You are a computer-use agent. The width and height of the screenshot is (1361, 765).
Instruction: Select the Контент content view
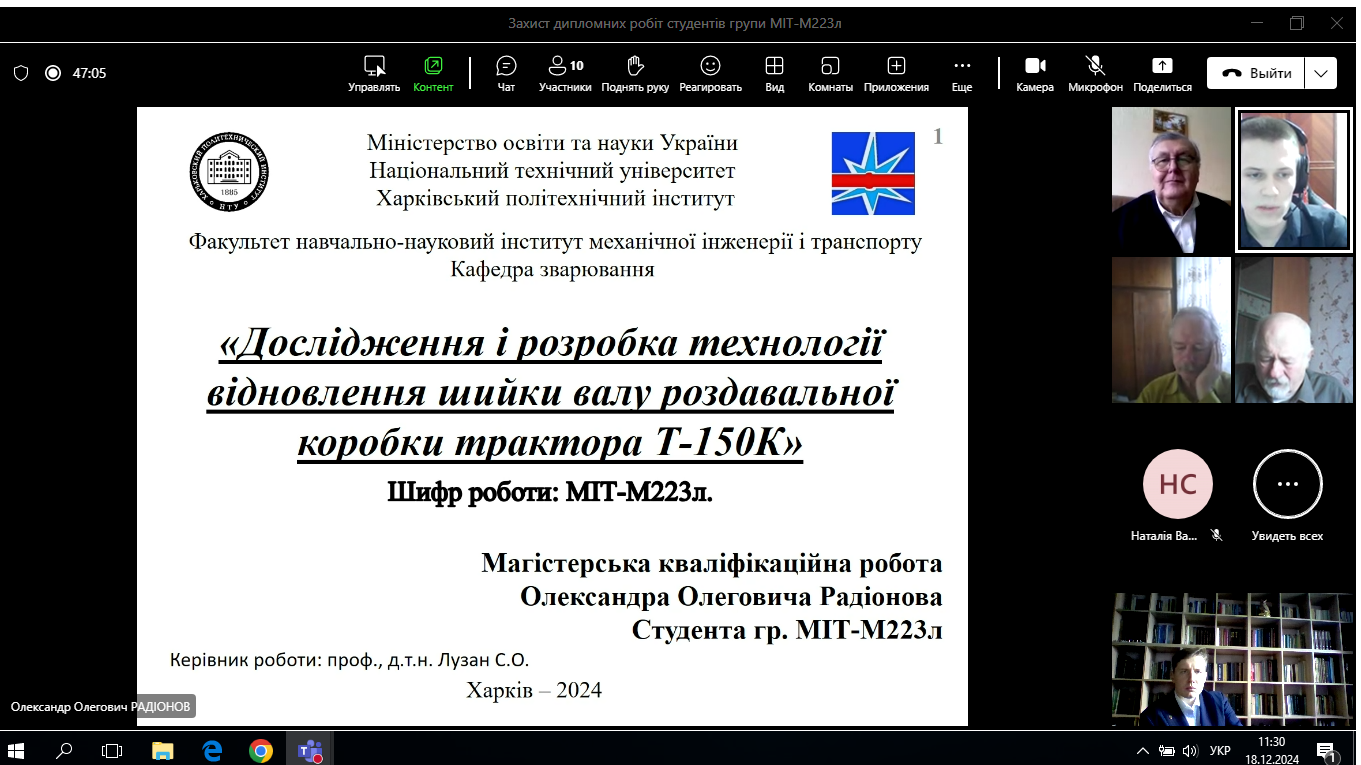click(x=433, y=73)
